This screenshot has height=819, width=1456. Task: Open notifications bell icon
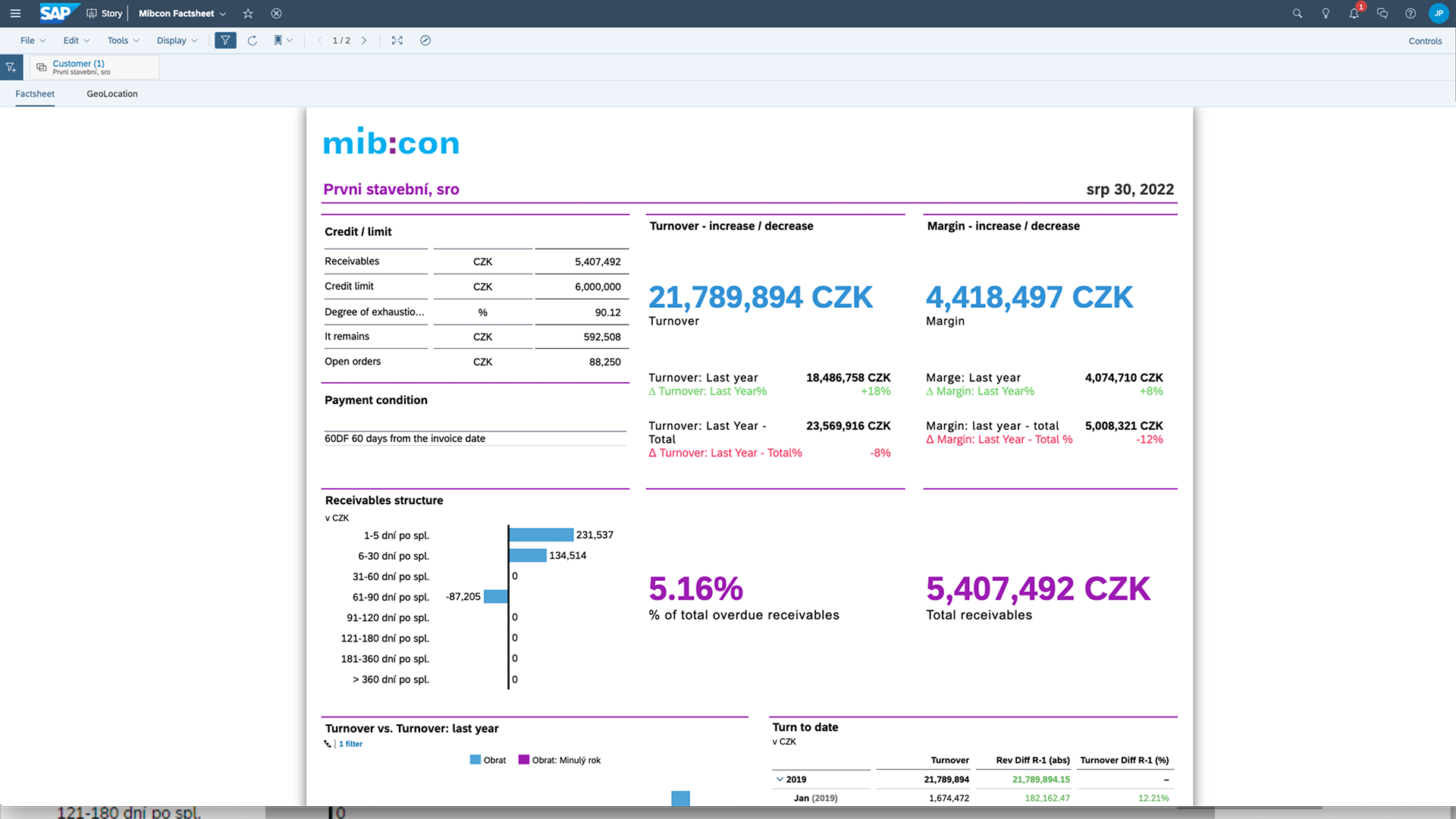(1354, 14)
